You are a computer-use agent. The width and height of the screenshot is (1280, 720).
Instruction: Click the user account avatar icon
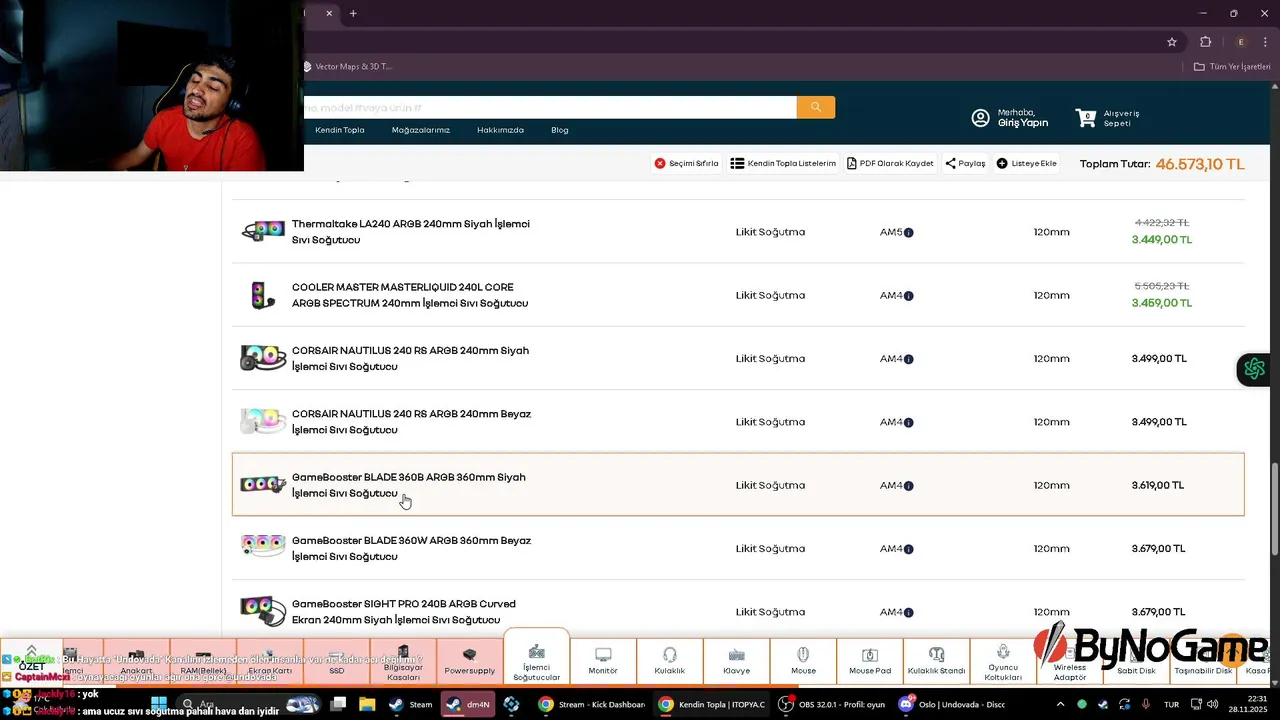pos(981,118)
